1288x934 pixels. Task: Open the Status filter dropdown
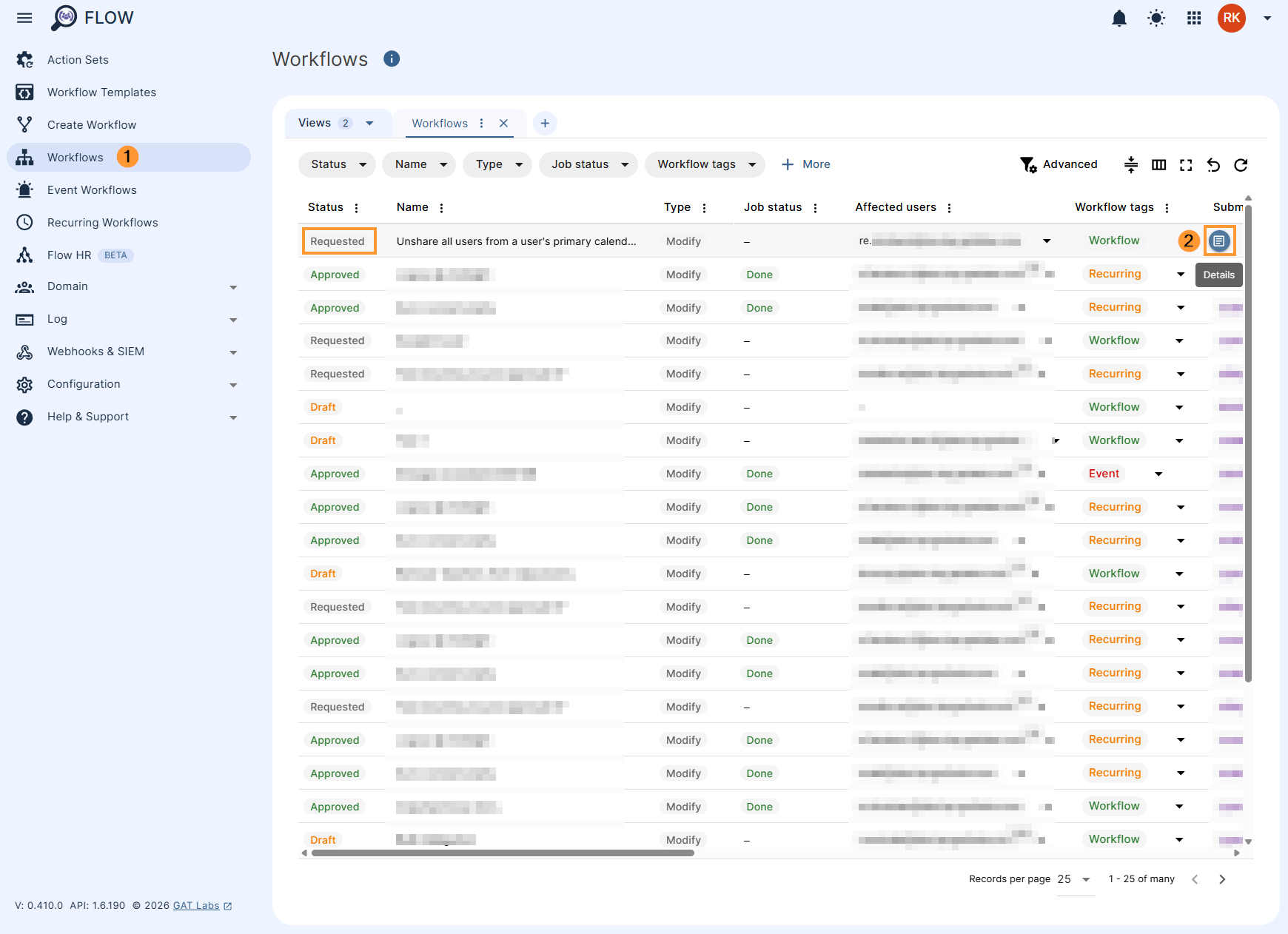click(x=337, y=164)
